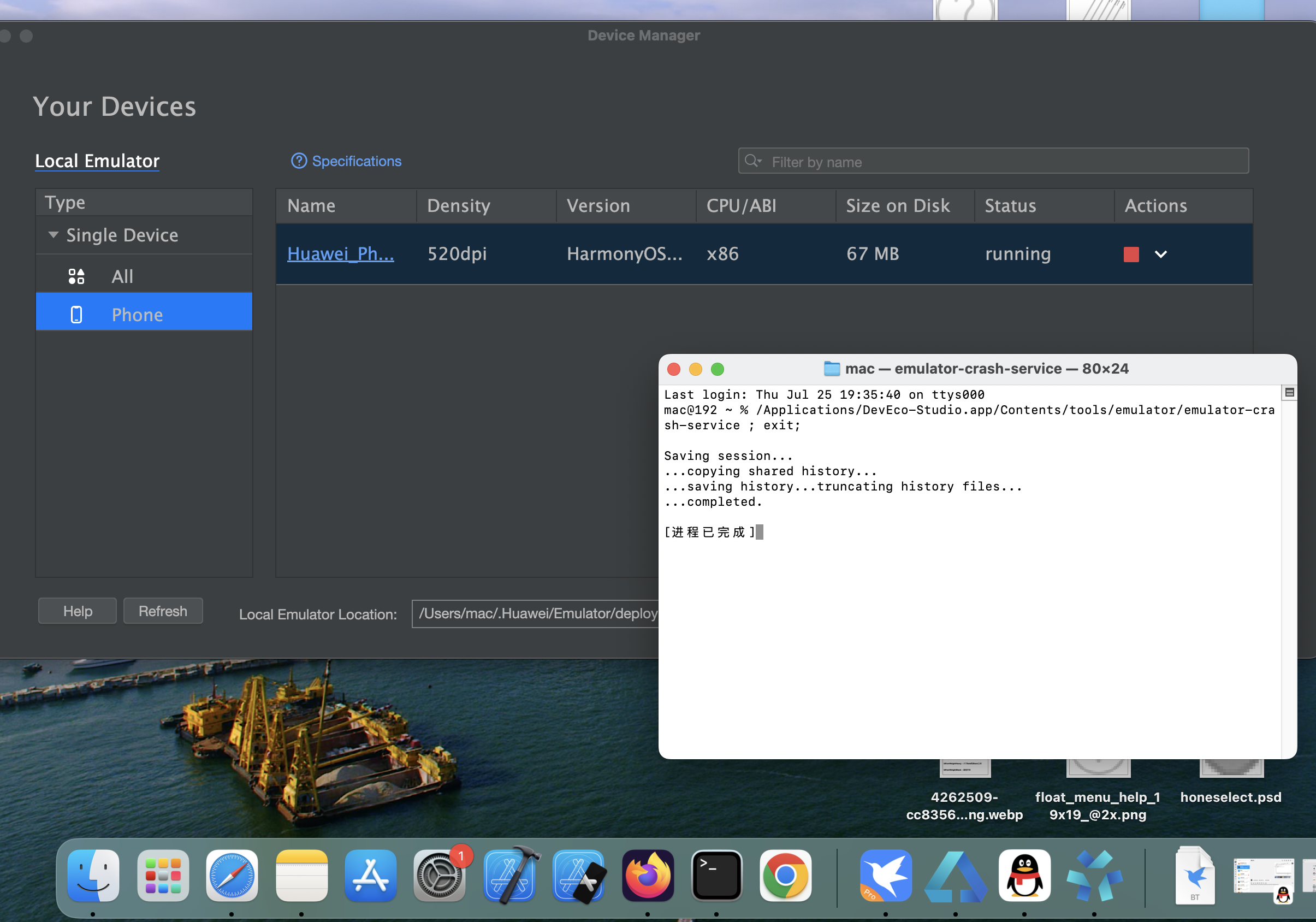Click the Actions column header
The height and width of the screenshot is (922, 1316).
pos(1184,205)
